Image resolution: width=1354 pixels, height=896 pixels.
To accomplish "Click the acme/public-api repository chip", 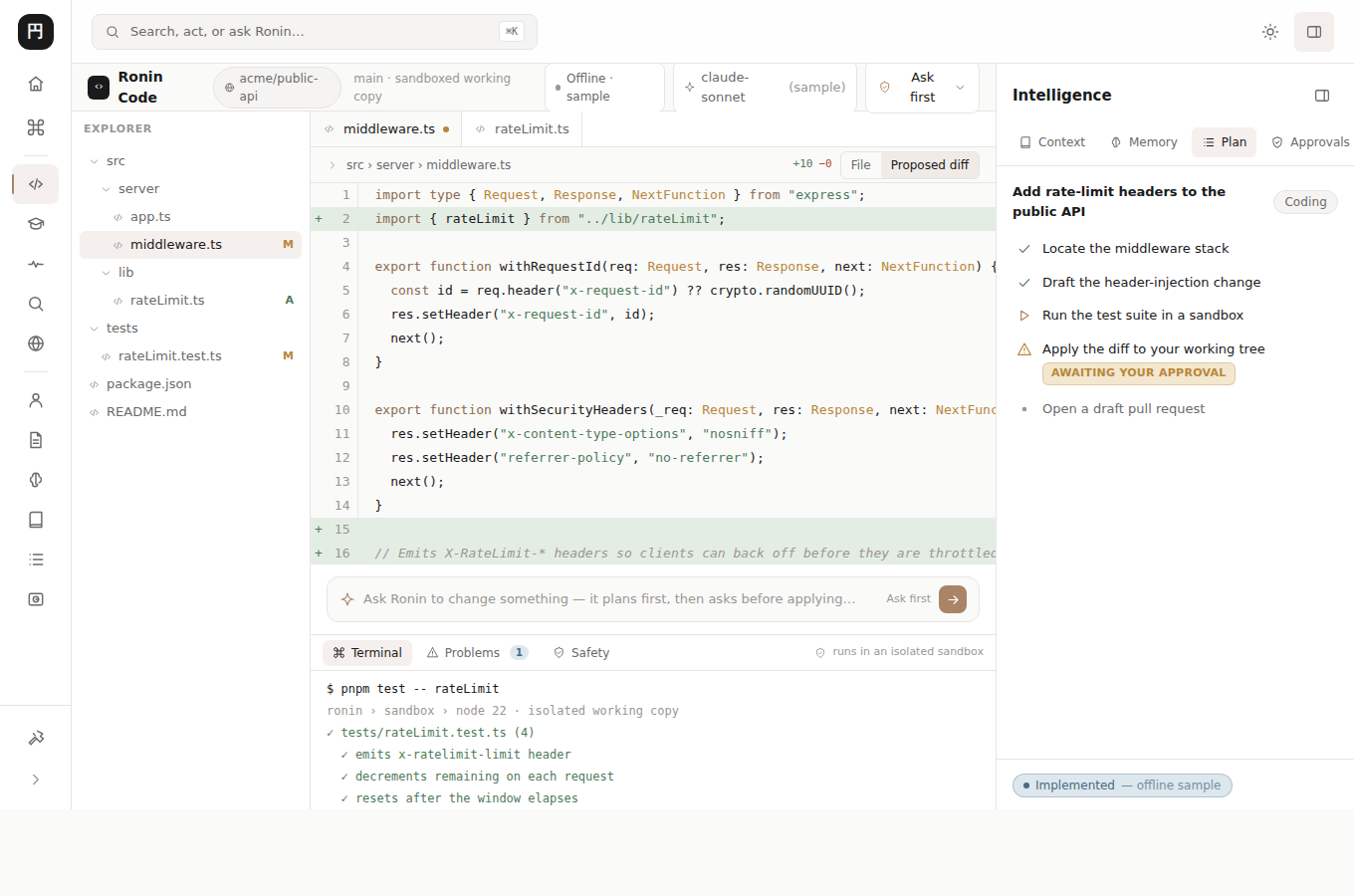I will tap(277, 88).
